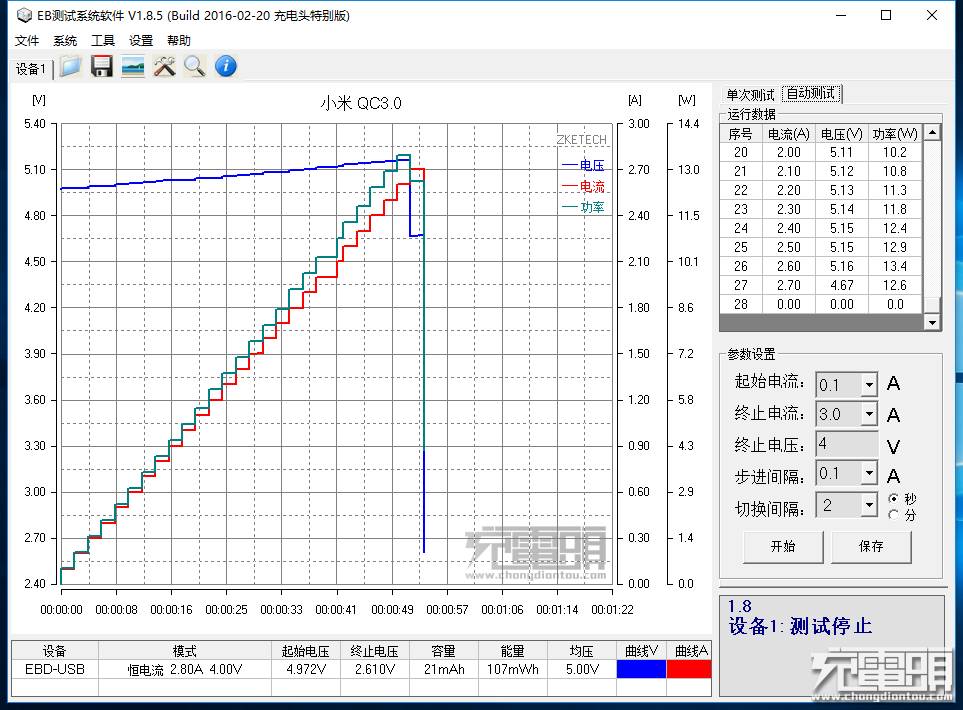Click the chart title 小米 QC3.0
Screen dimensions: 963x710
pyautogui.click(x=361, y=103)
